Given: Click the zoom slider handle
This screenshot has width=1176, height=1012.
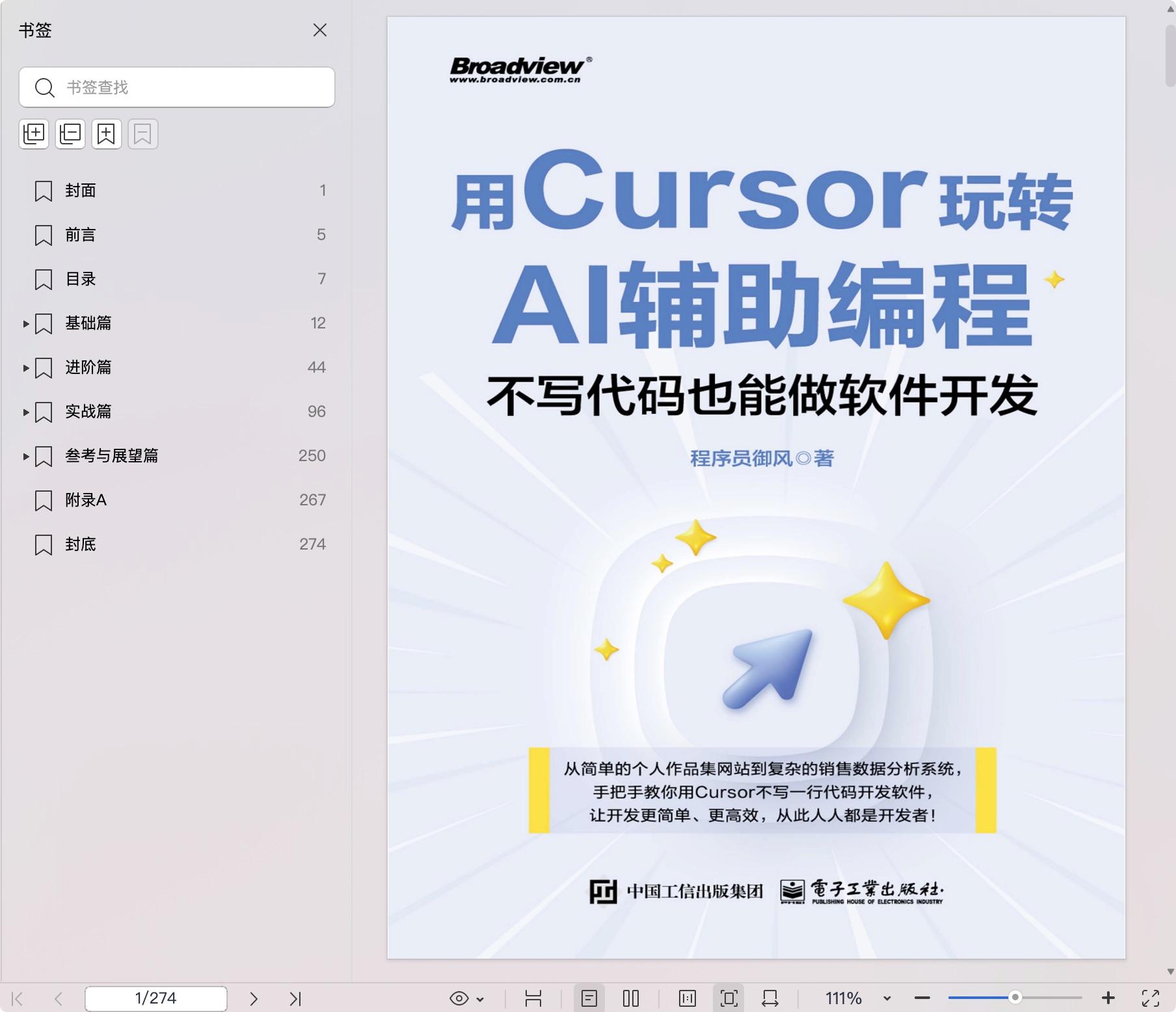Looking at the screenshot, I should 1015,998.
